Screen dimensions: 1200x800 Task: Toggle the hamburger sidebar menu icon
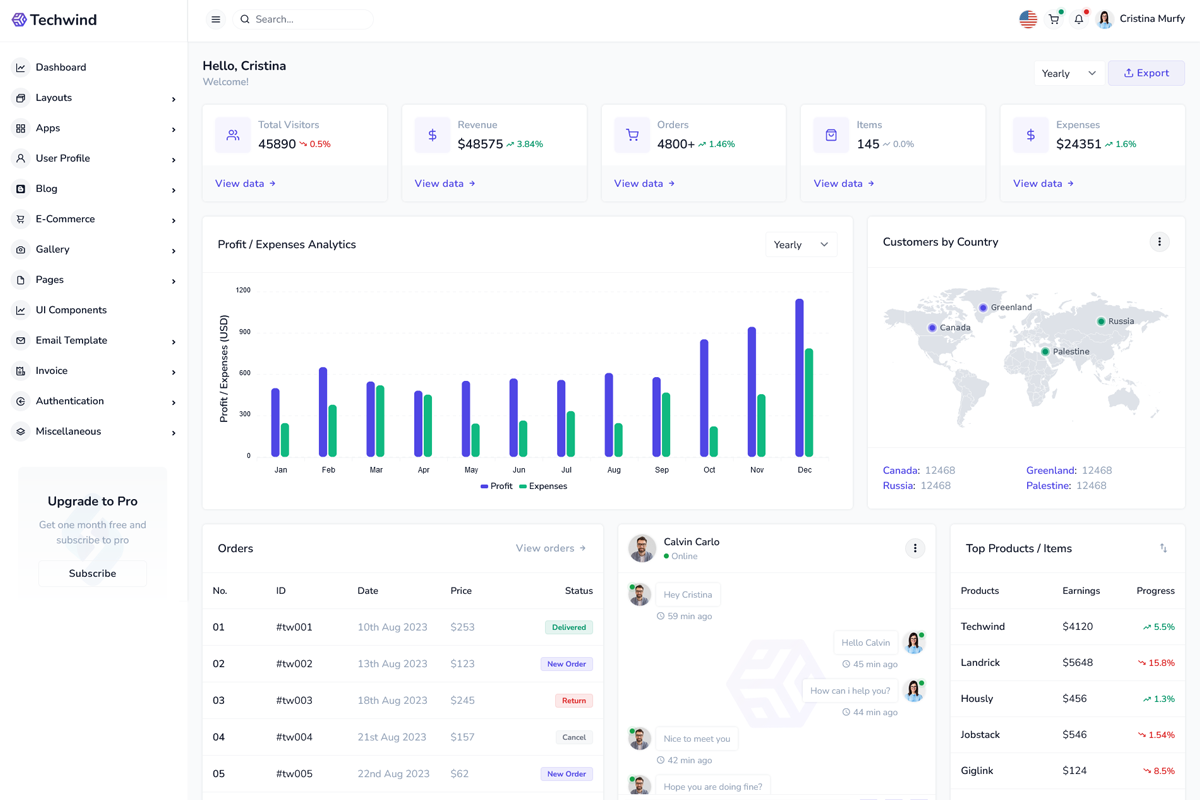[215, 19]
